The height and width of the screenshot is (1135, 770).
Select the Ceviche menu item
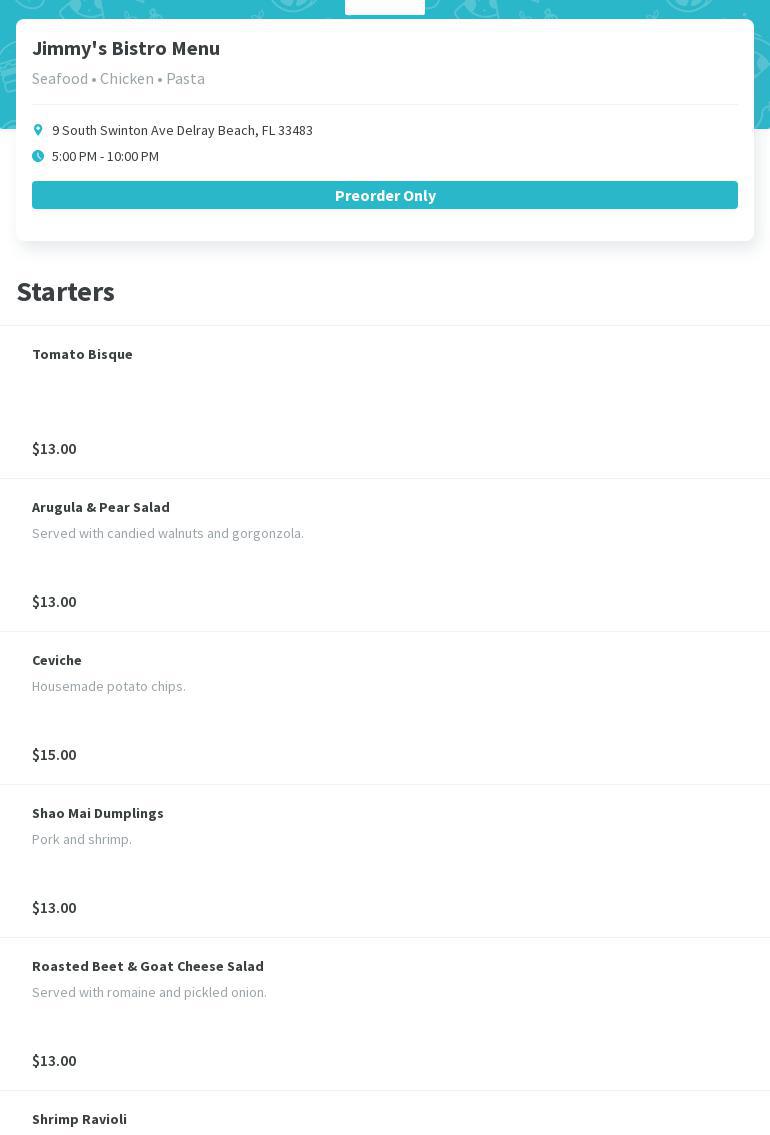(x=57, y=660)
